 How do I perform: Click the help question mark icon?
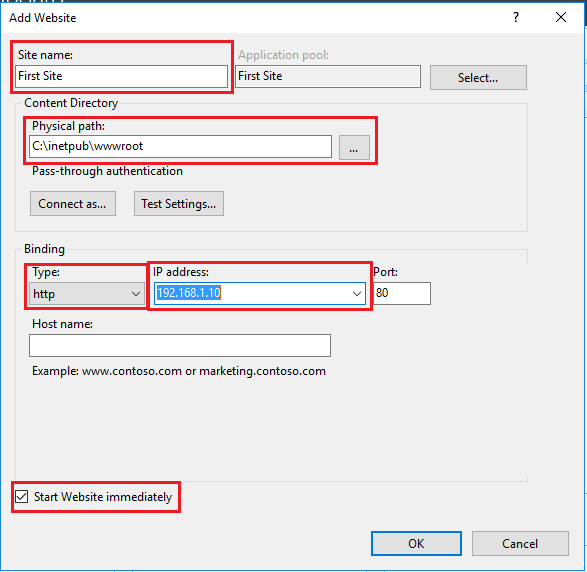pos(516,17)
